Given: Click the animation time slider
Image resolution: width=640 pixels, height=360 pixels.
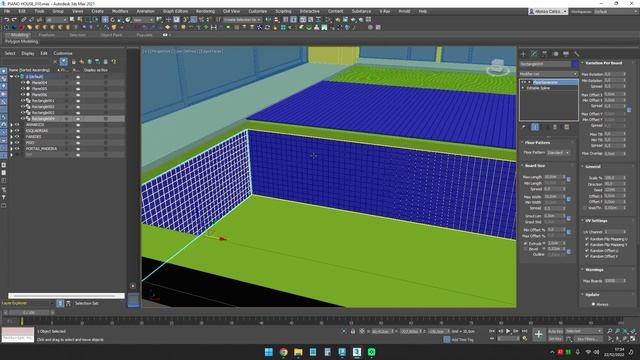Looking at the screenshot, I should click(x=29, y=313).
